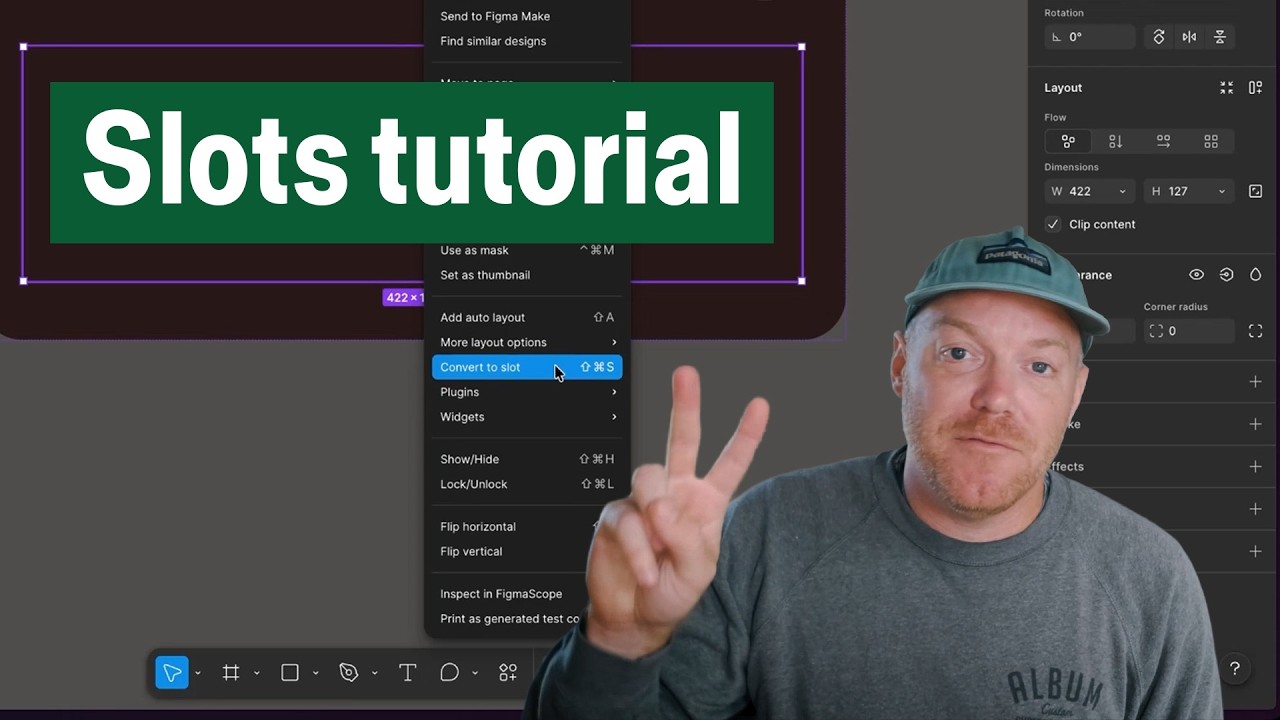Click the Layout section heading
The height and width of the screenshot is (720, 1280).
pyautogui.click(x=1063, y=88)
